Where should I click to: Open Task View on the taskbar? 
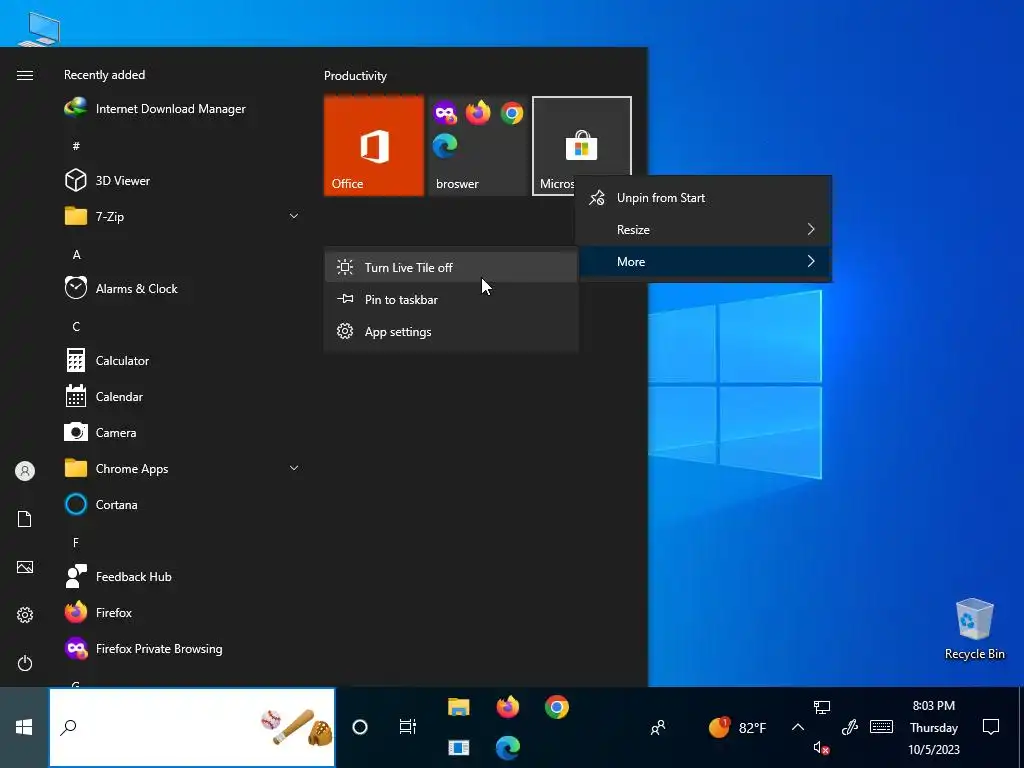click(x=408, y=727)
